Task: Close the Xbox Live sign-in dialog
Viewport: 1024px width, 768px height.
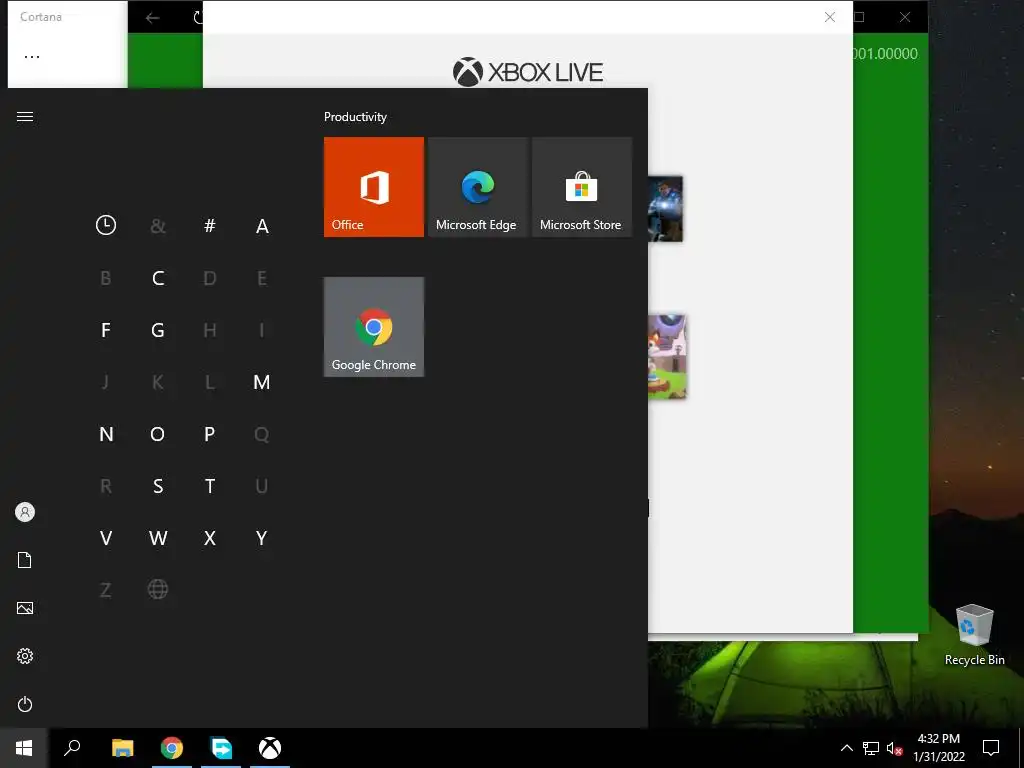Action: 829,17
